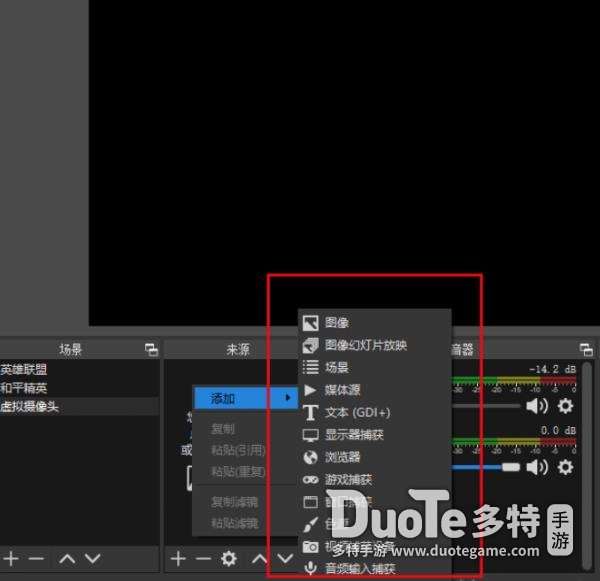Viewport: 600px width, 581px height.
Task: Open source properties gear in Sources toolbar
Action: (x=229, y=559)
